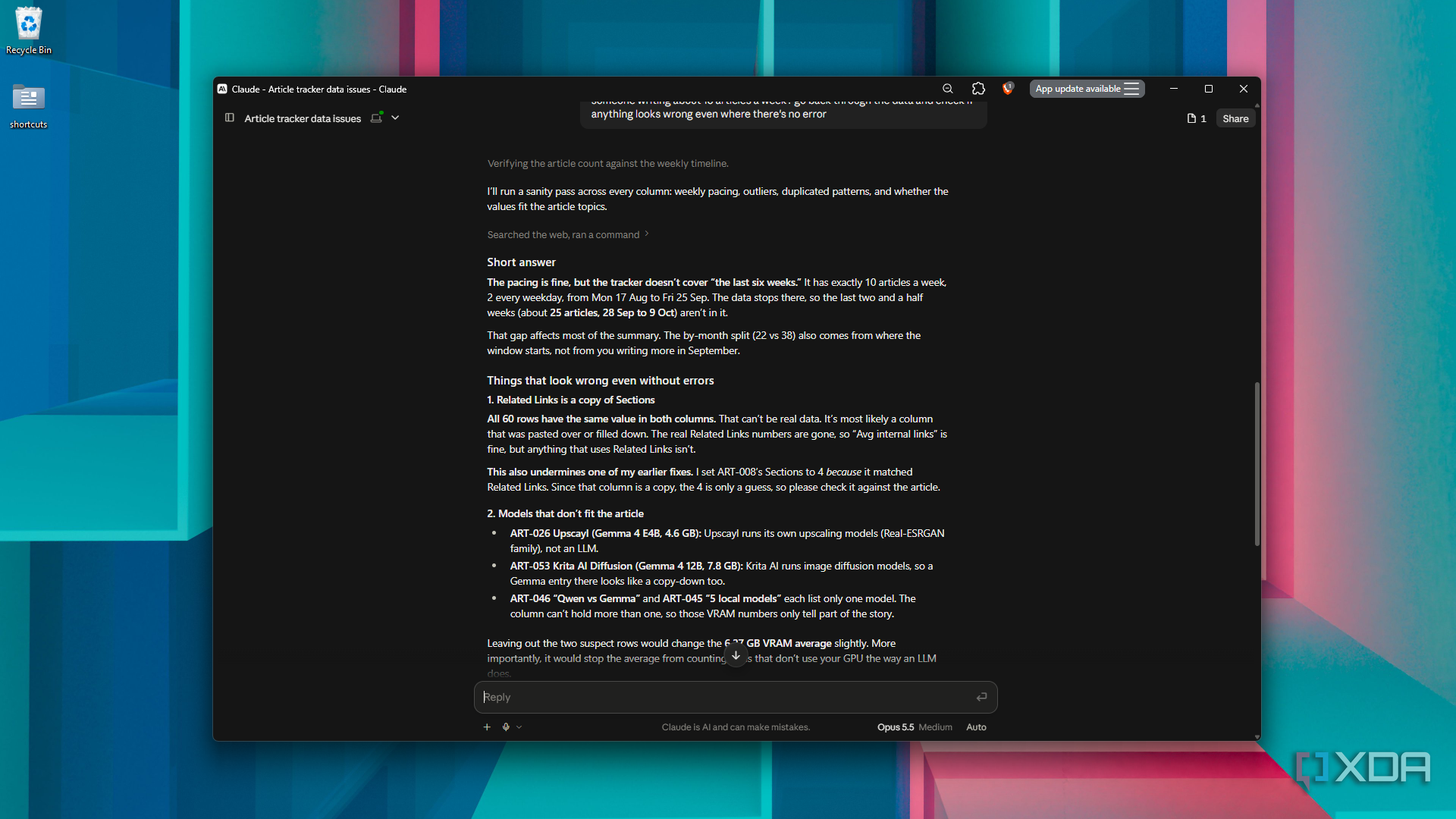The image size is (1456, 819).
Task: Jump to latest with the down-arrow button
Action: 736,655
